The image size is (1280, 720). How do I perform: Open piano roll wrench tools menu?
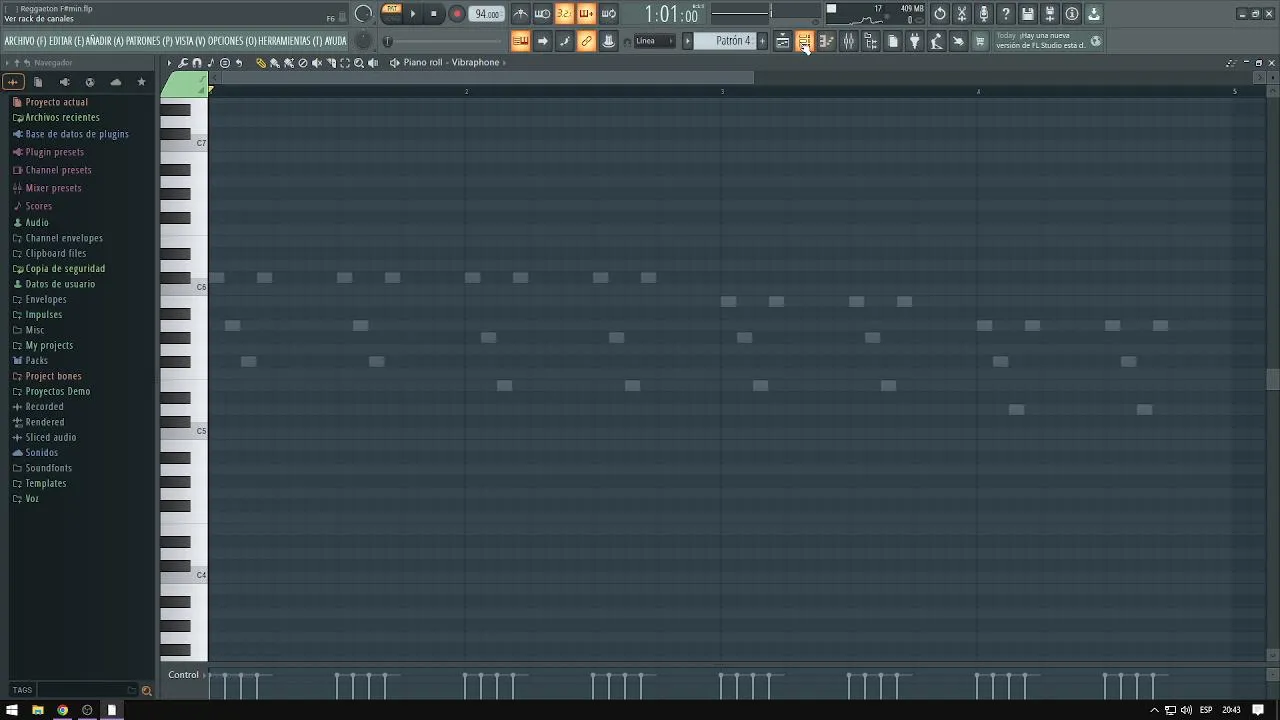point(183,63)
